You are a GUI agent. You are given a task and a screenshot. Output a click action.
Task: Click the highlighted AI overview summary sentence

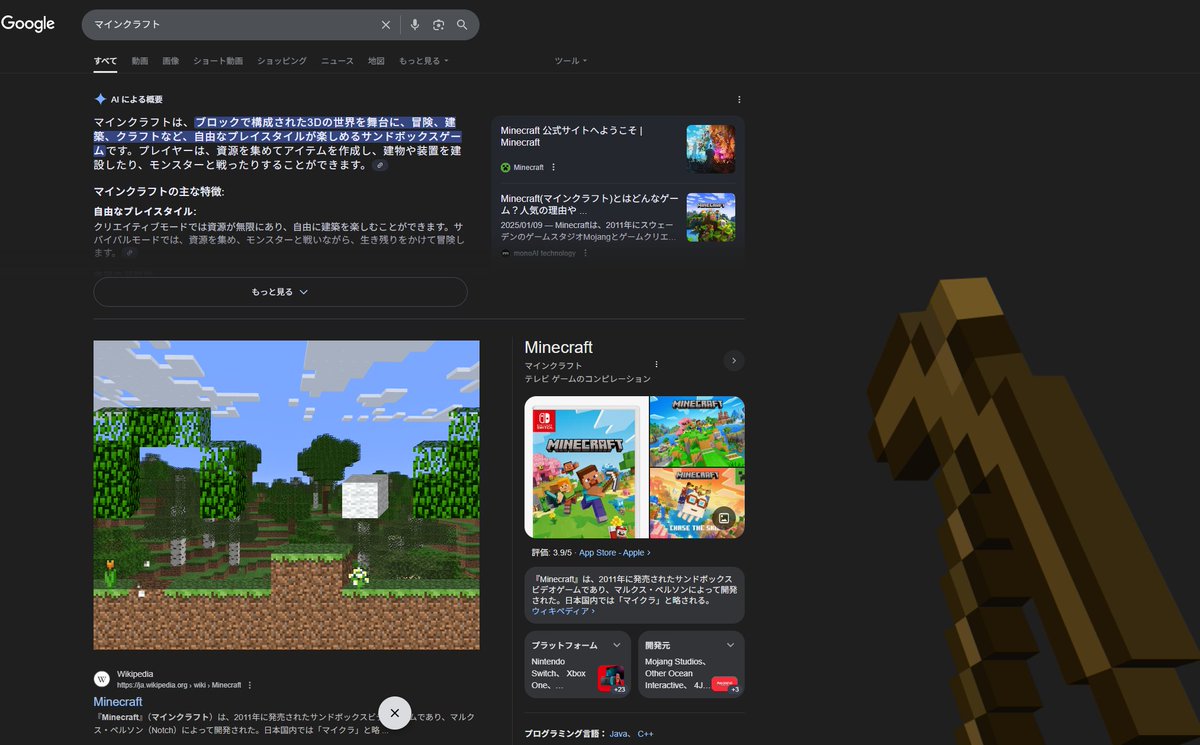click(x=278, y=135)
